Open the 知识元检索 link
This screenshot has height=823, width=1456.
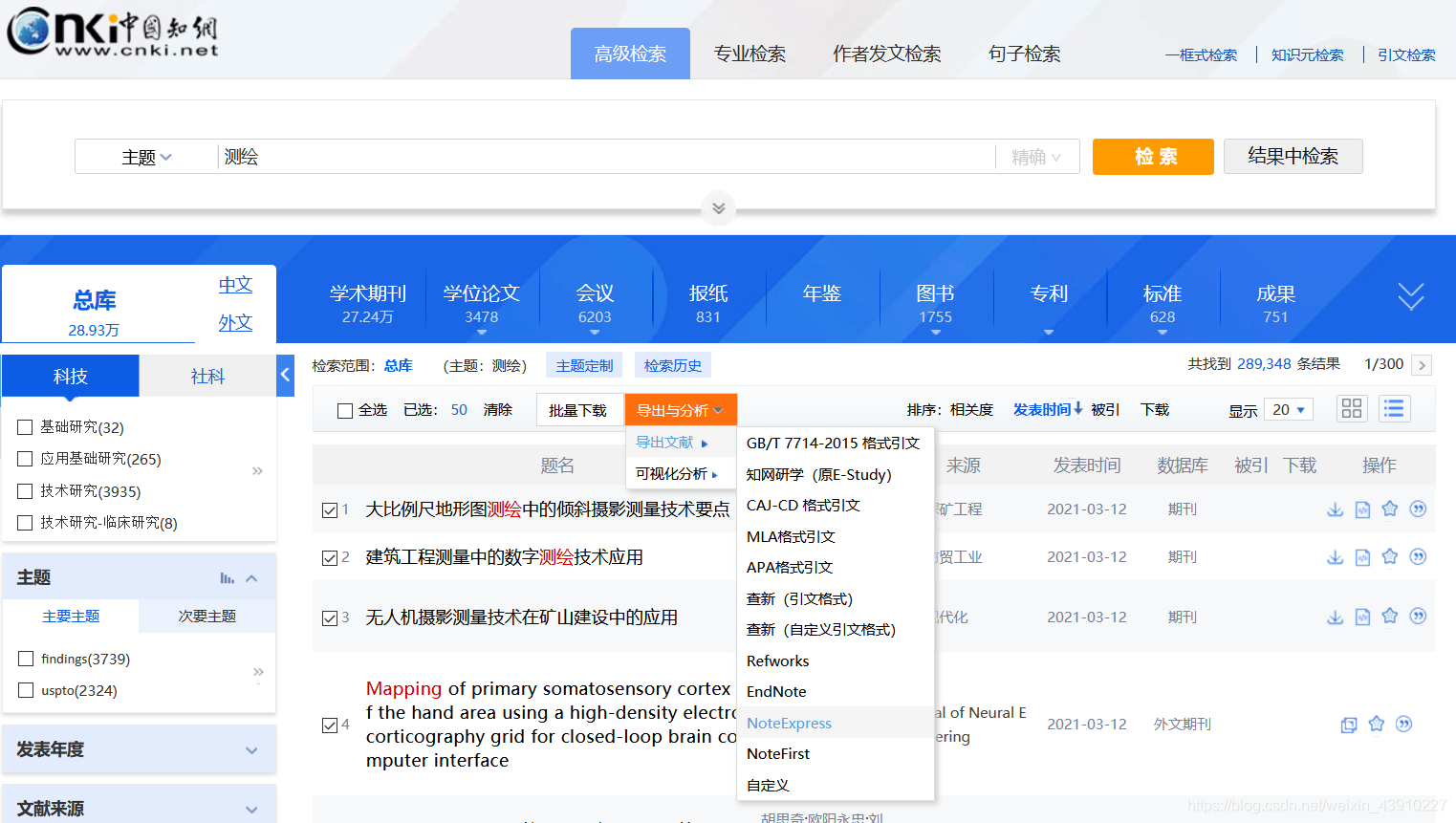[x=1307, y=55]
